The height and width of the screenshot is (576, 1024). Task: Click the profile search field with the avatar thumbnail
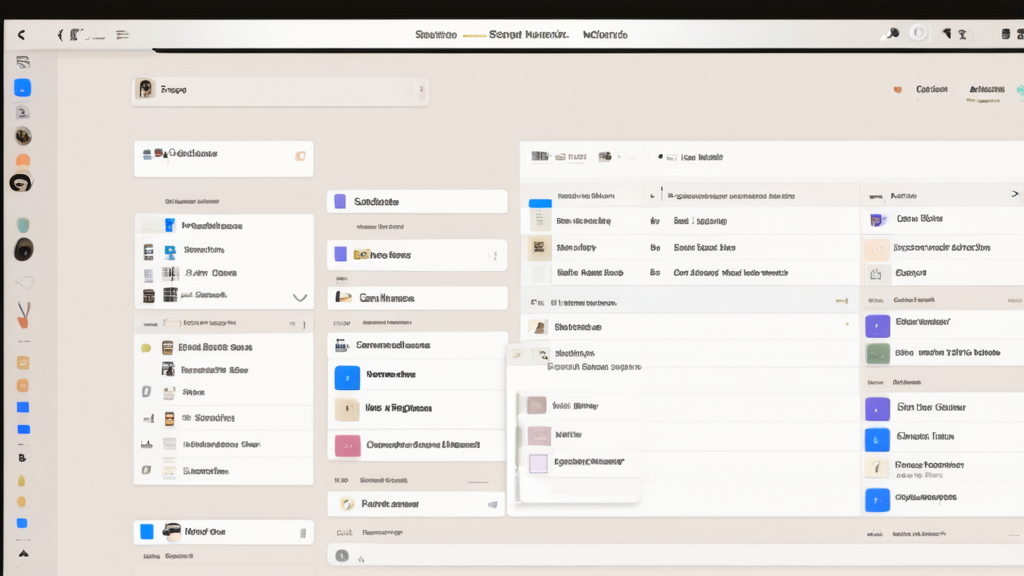280,90
